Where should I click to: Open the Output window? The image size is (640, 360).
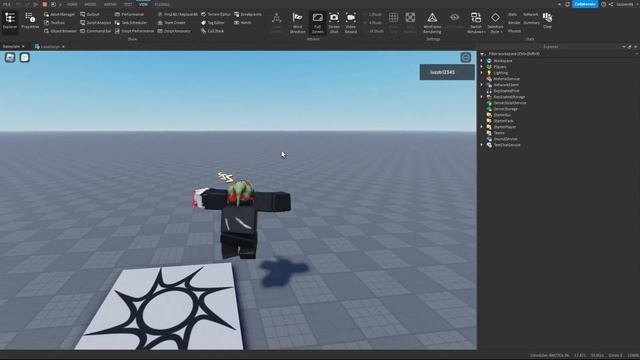point(90,14)
